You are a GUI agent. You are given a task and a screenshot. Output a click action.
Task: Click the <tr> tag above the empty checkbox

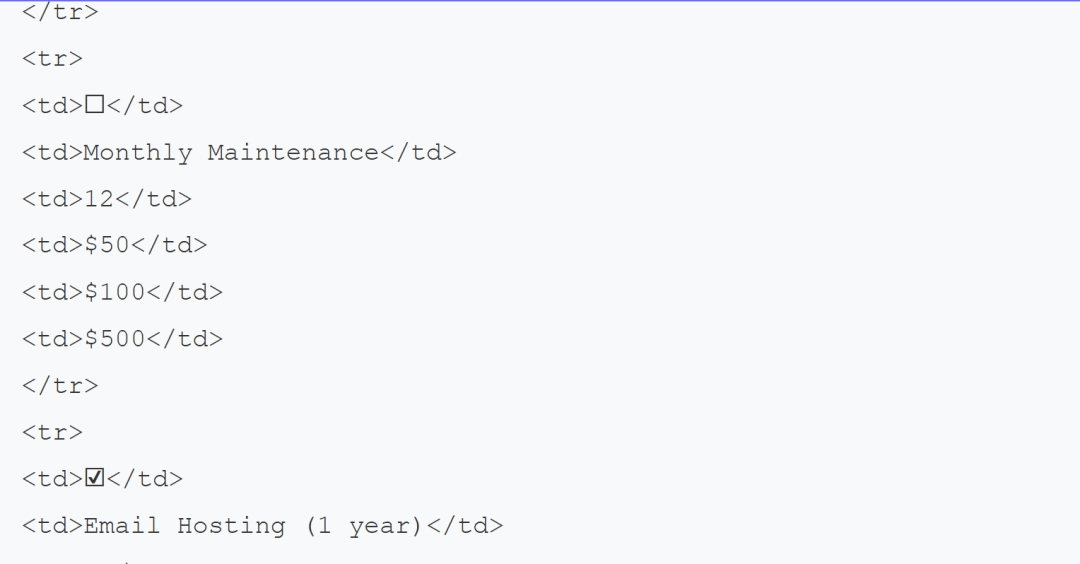[x=52, y=58]
